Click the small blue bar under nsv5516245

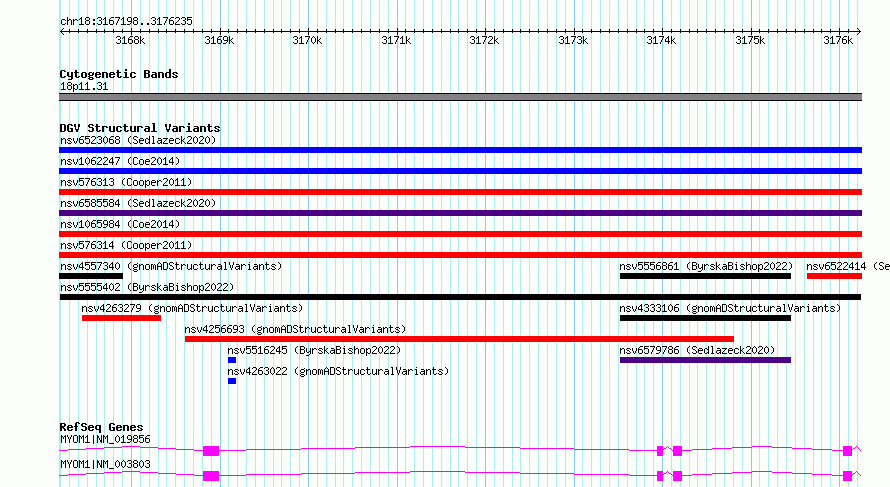pyautogui.click(x=232, y=360)
